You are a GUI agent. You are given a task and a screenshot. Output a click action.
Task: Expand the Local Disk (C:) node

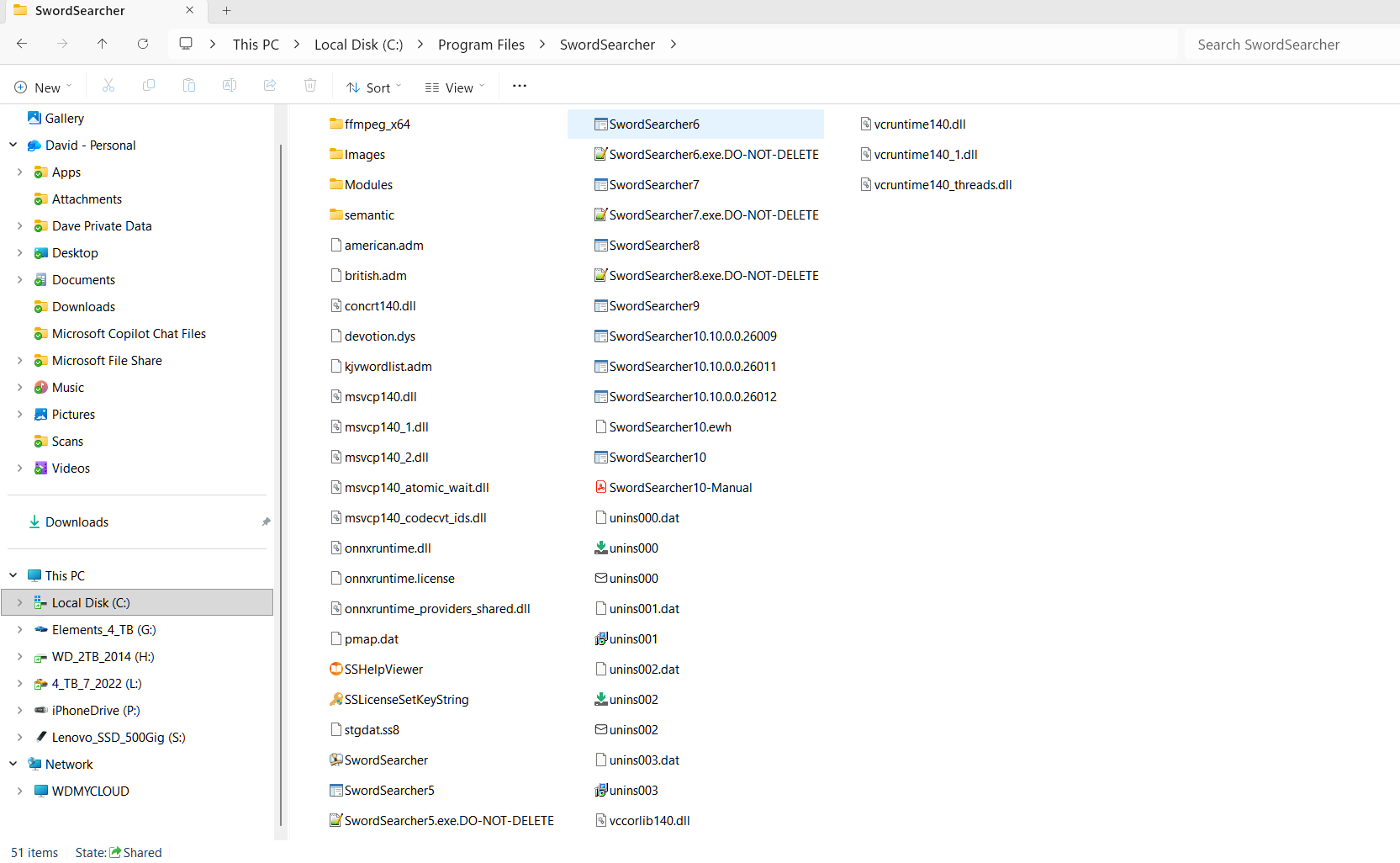coord(20,602)
